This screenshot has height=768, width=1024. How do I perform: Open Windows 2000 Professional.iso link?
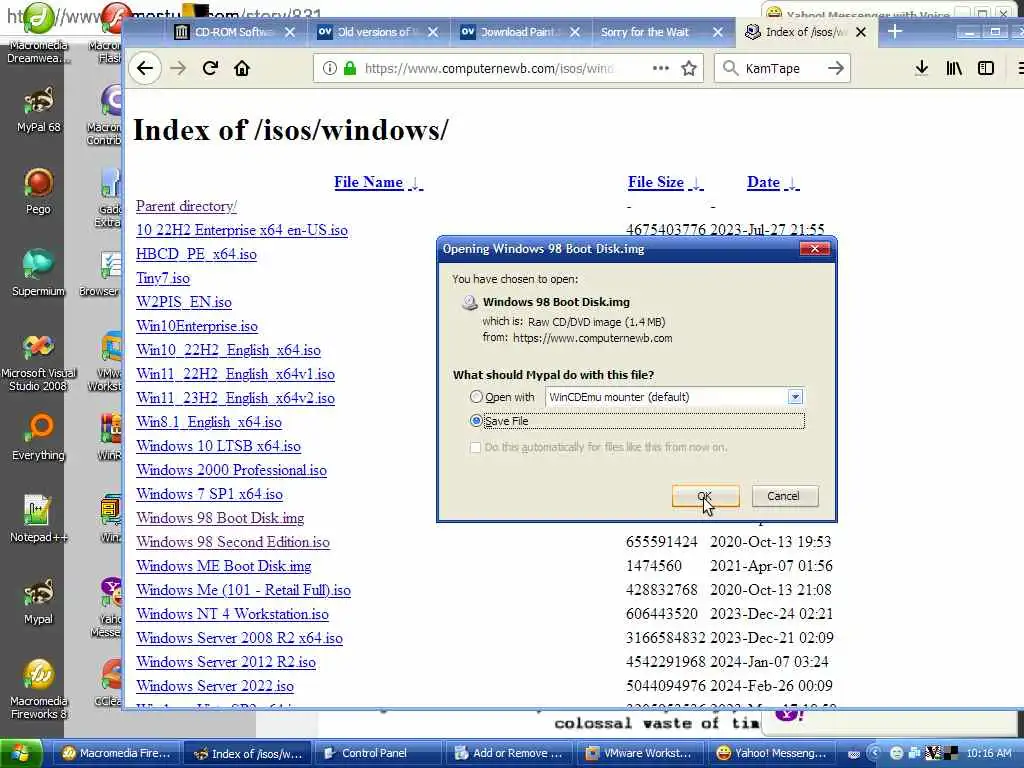[x=231, y=470]
